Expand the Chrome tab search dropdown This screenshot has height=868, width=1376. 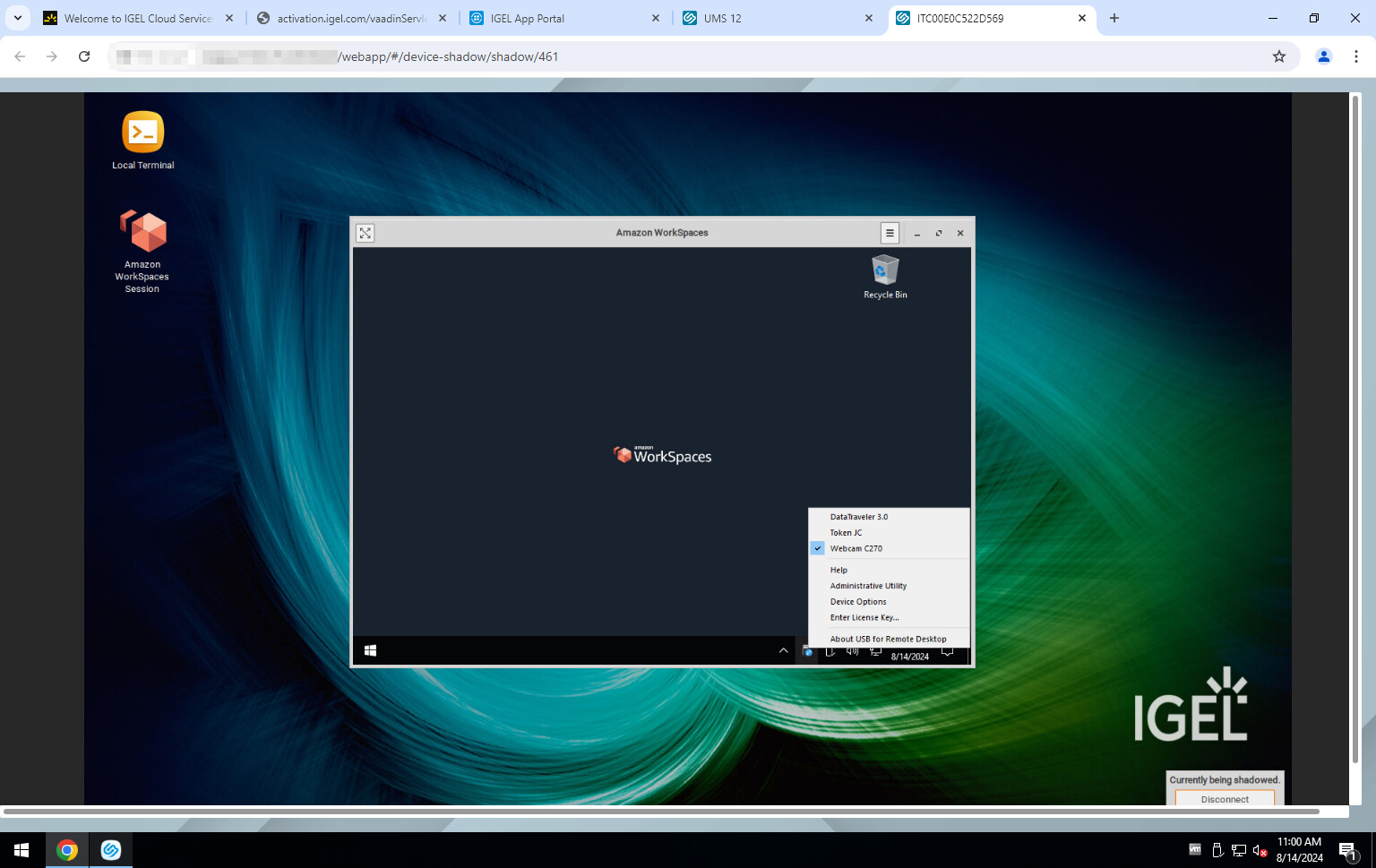18,18
